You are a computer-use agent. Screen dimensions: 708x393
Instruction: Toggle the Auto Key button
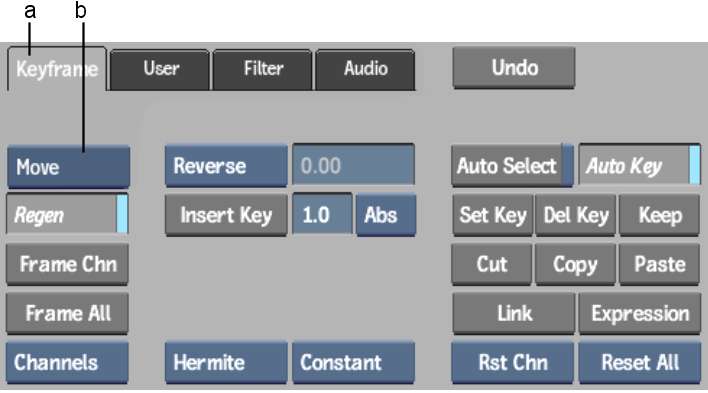coord(639,165)
